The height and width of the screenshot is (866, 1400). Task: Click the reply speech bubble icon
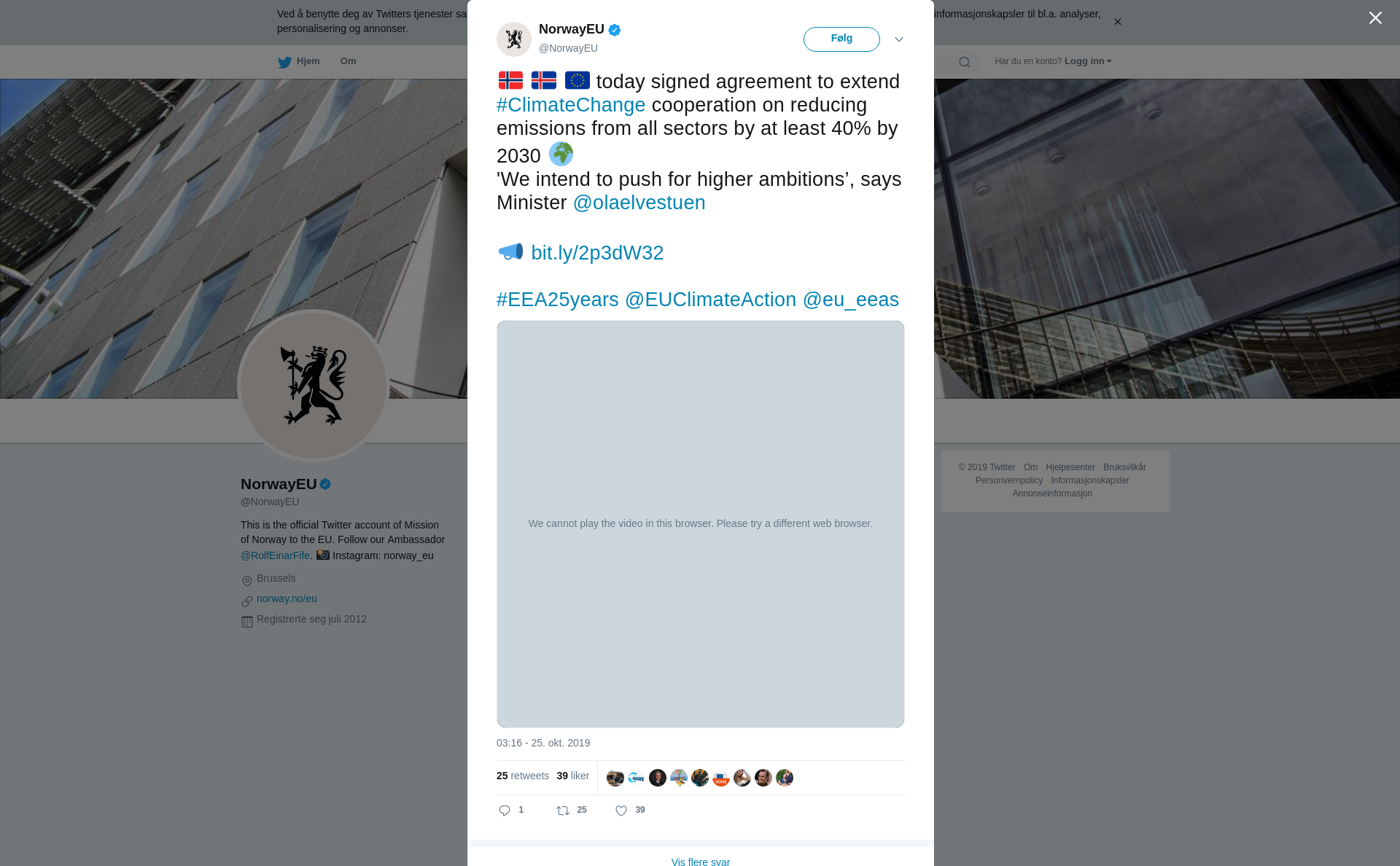(505, 811)
